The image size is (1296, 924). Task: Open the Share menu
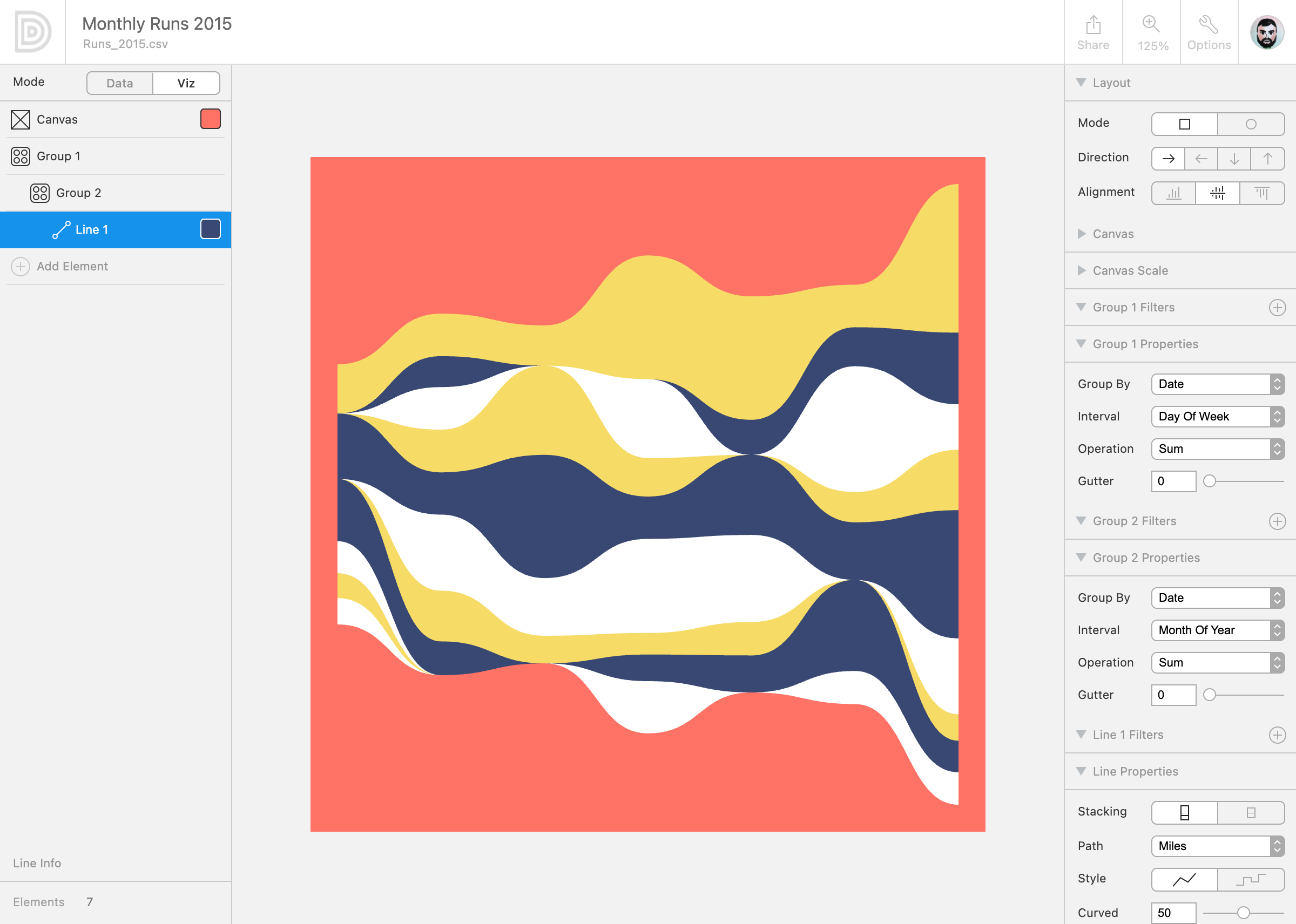1093,32
